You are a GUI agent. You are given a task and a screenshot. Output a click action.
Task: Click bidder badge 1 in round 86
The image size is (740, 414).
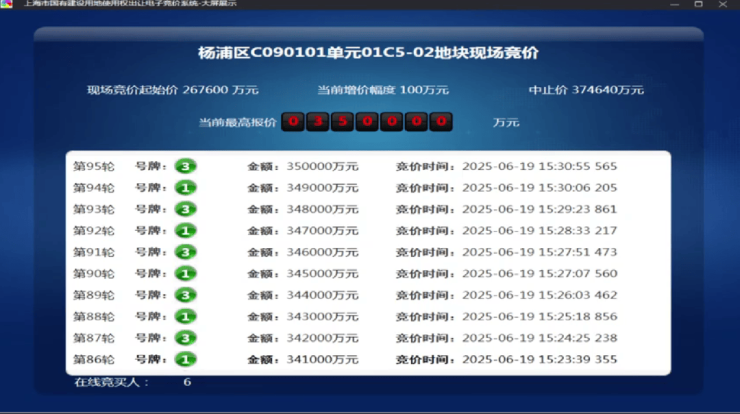(x=185, y=359)
